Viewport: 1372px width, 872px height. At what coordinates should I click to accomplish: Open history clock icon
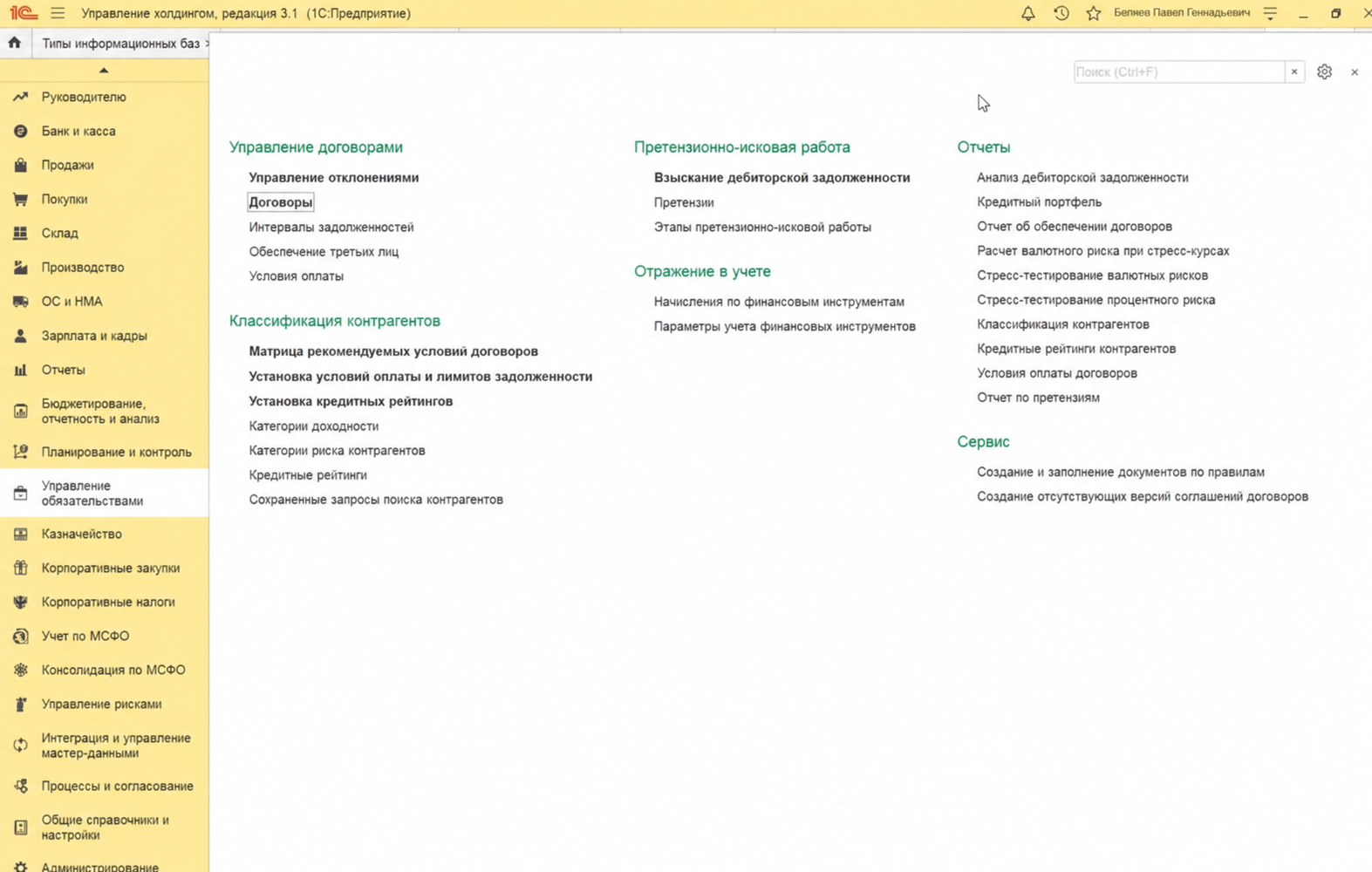(1061, 13)
